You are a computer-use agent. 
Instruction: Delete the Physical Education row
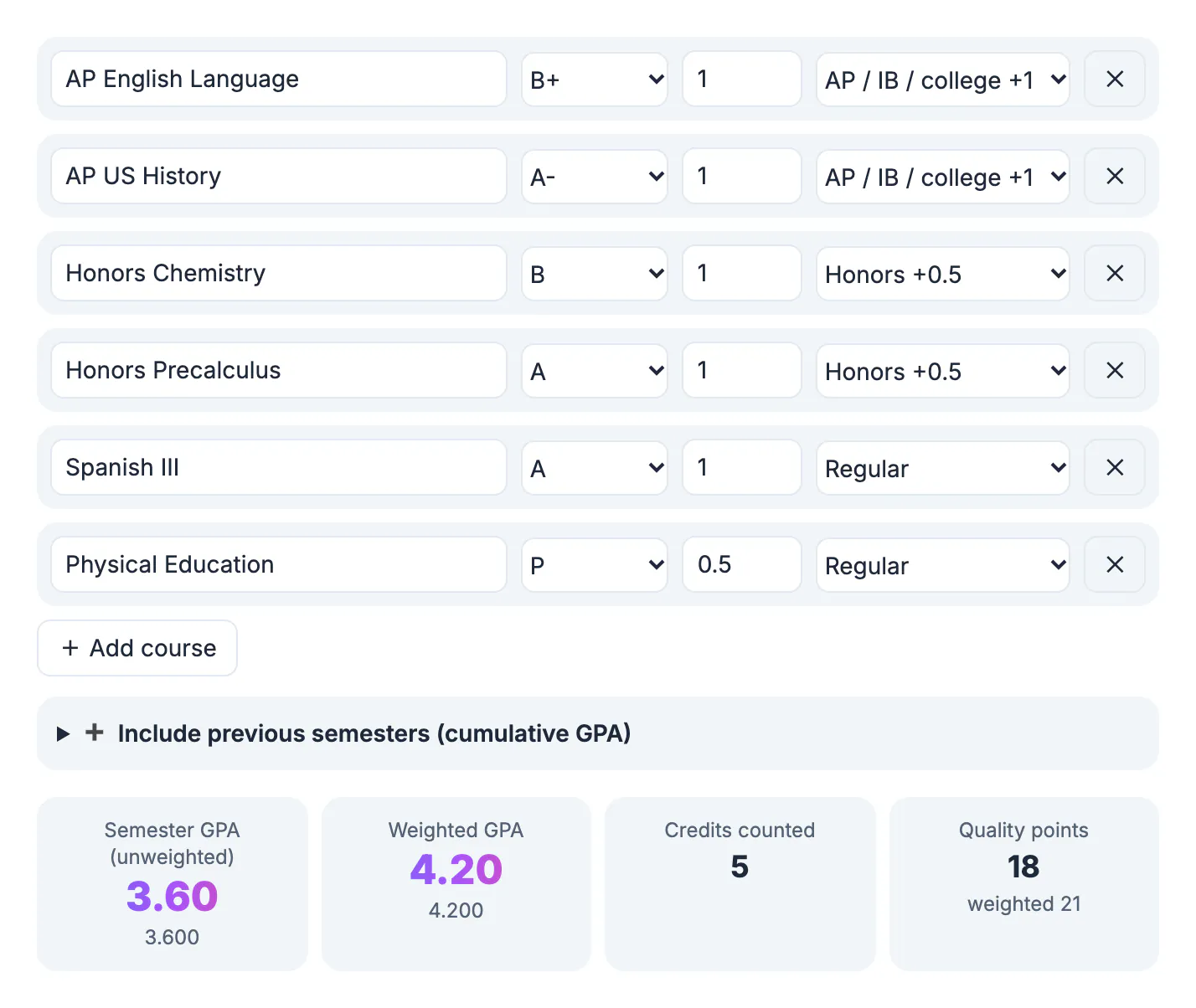1115,564
